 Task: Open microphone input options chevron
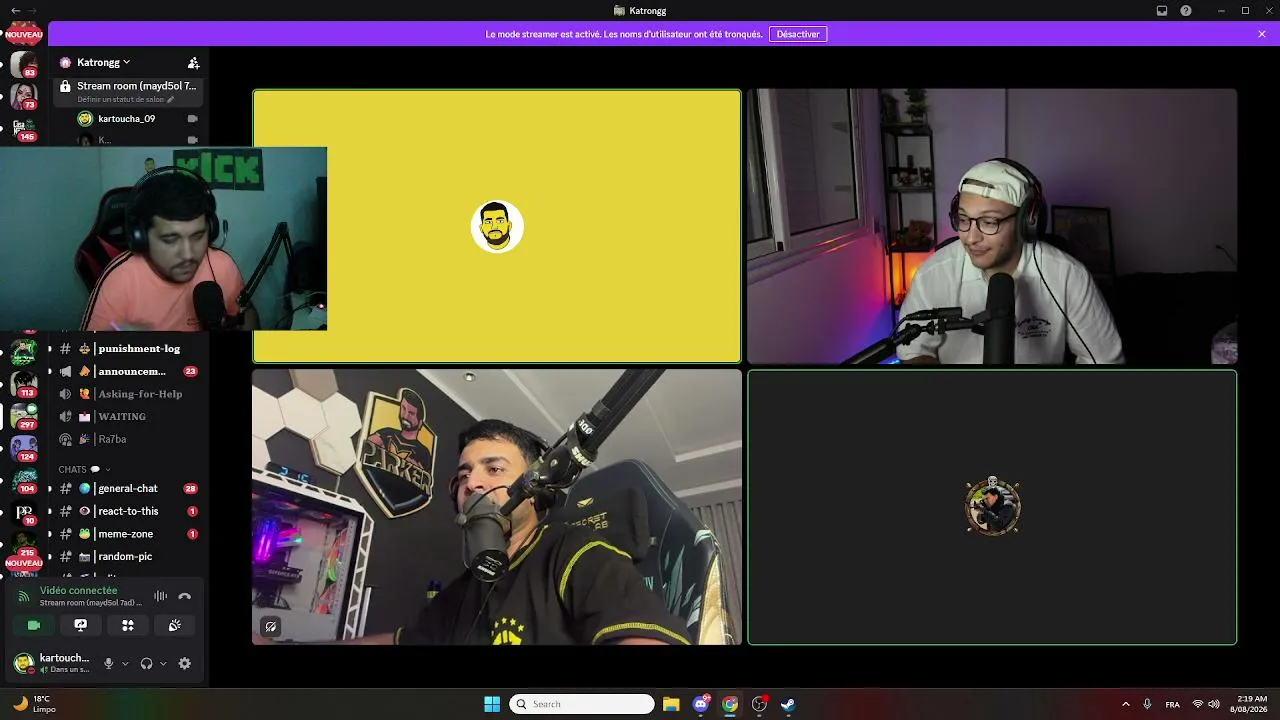pos(125,664)
